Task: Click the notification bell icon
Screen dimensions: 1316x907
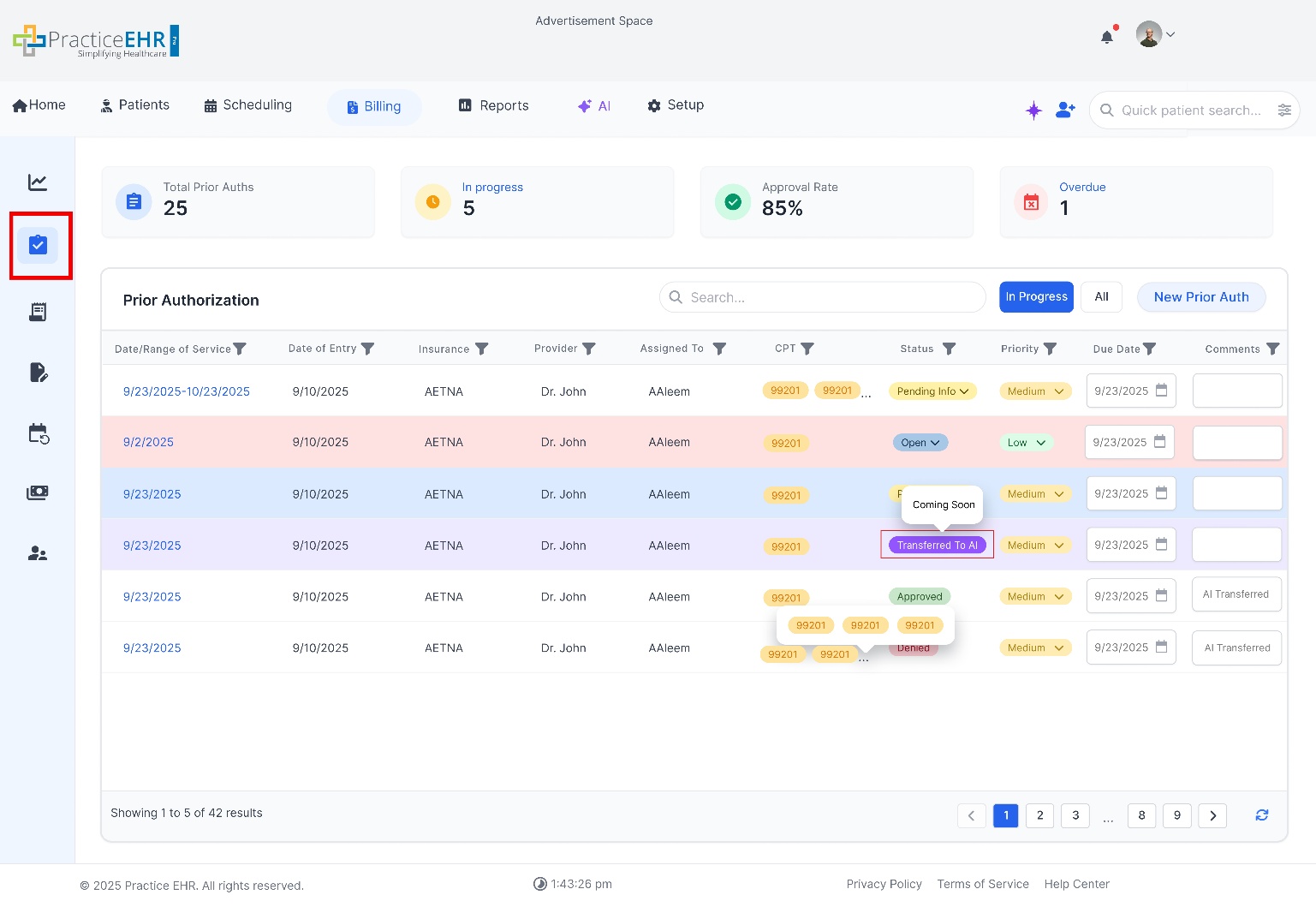Action: (1106, 37)
